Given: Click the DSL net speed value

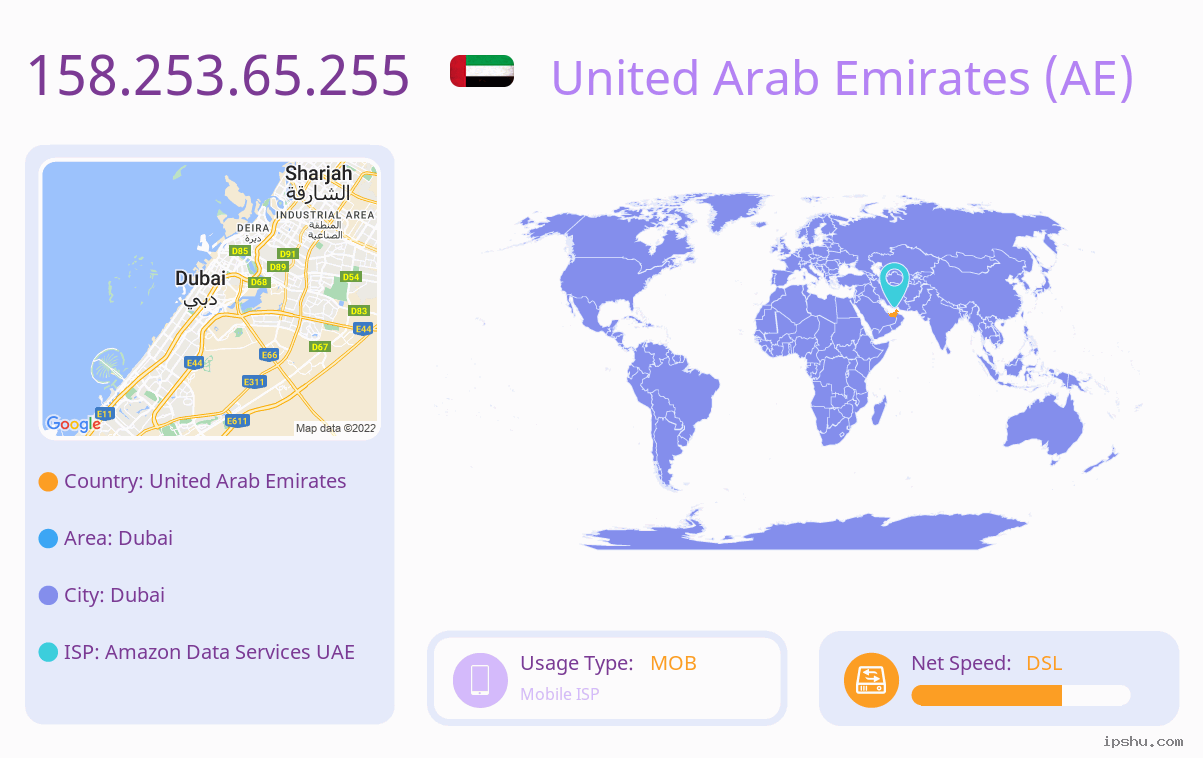Looking at the screenshot, I should (x=1044, y=663).
